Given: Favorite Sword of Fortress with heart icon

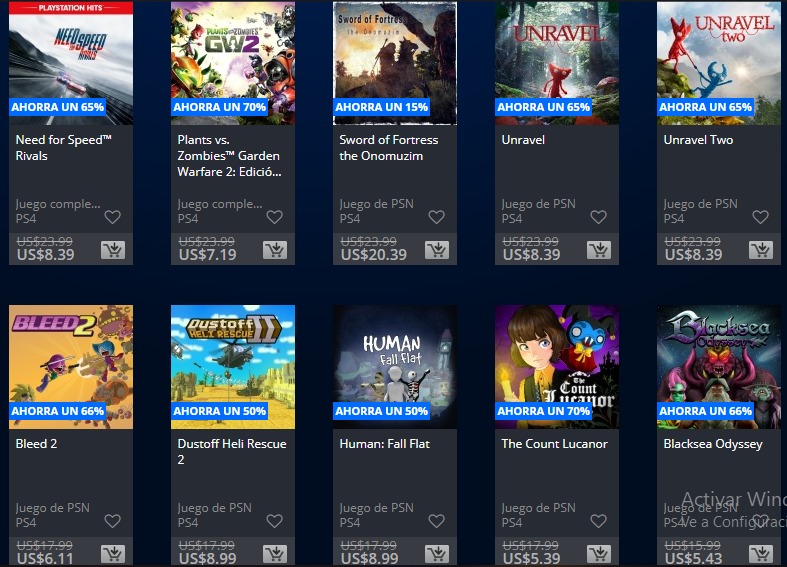Looking at the screenshot, I should (x=436, y=217).
